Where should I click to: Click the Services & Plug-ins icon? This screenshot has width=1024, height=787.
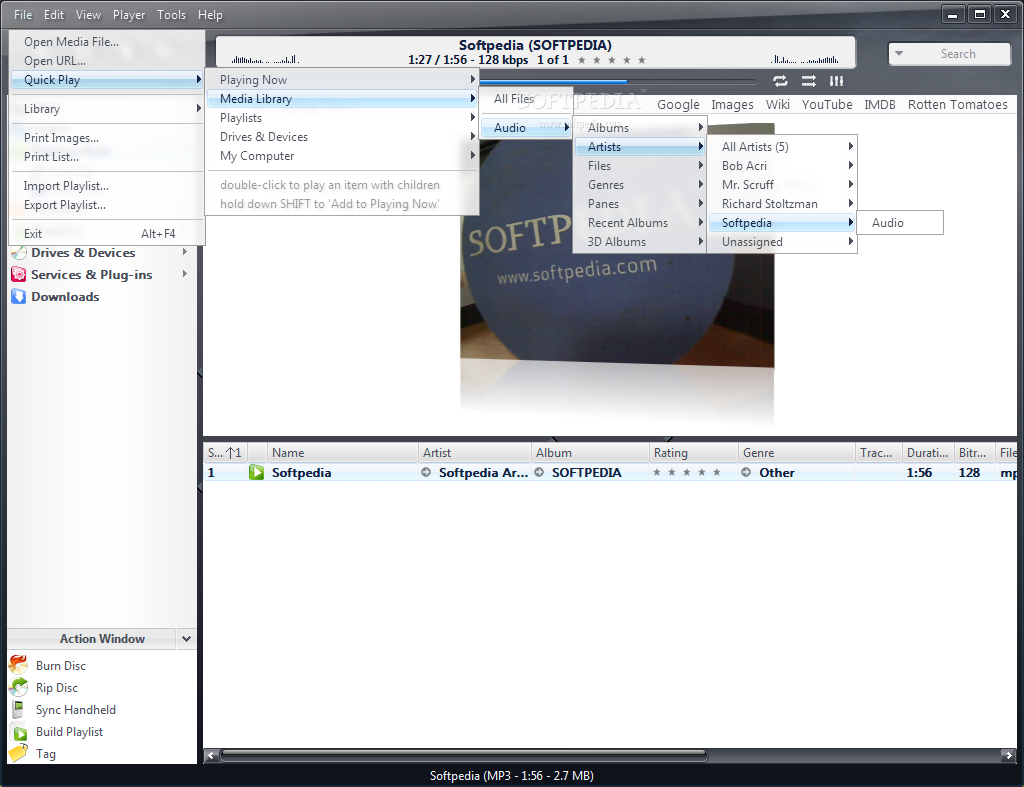19,275
